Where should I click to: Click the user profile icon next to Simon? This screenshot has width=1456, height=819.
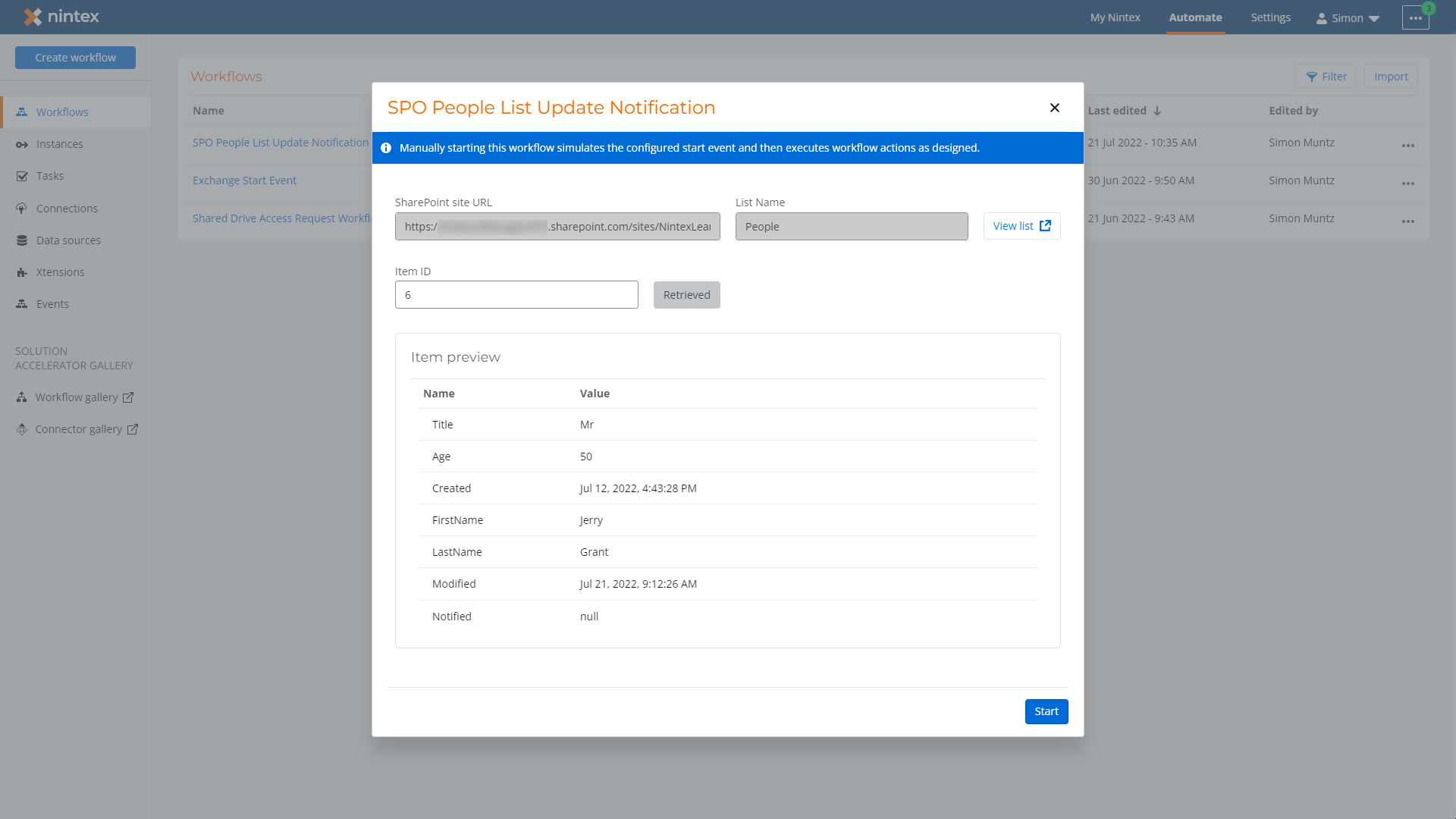tap(1322, 18)
